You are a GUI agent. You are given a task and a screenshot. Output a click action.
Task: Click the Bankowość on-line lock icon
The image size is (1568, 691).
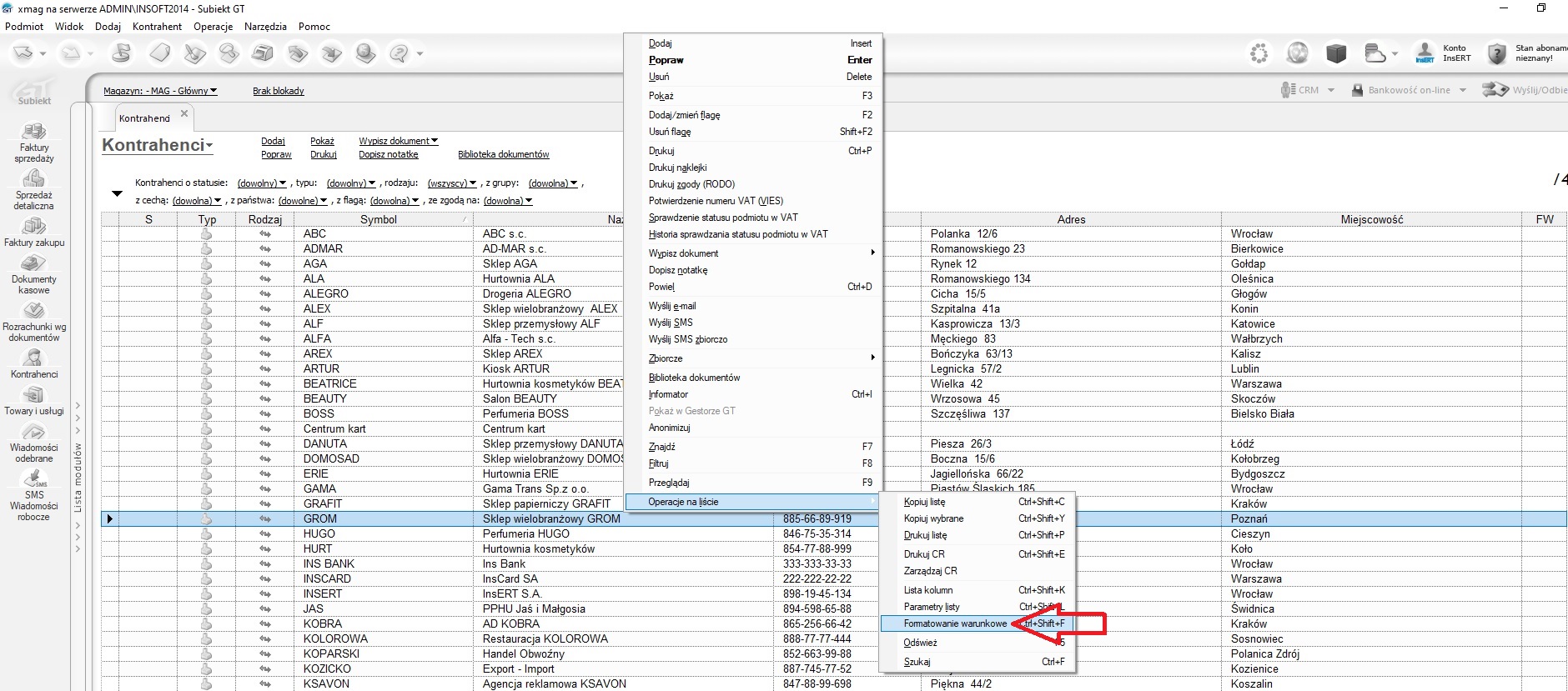click(1357, 90)
